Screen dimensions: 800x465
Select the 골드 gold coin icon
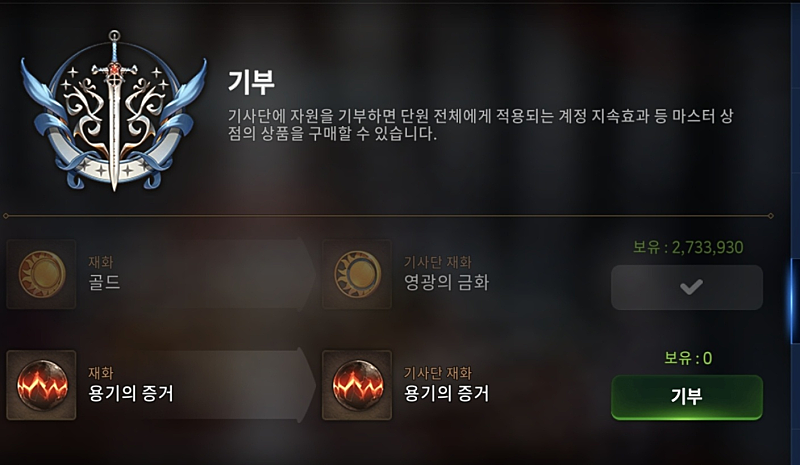(41, 274)
